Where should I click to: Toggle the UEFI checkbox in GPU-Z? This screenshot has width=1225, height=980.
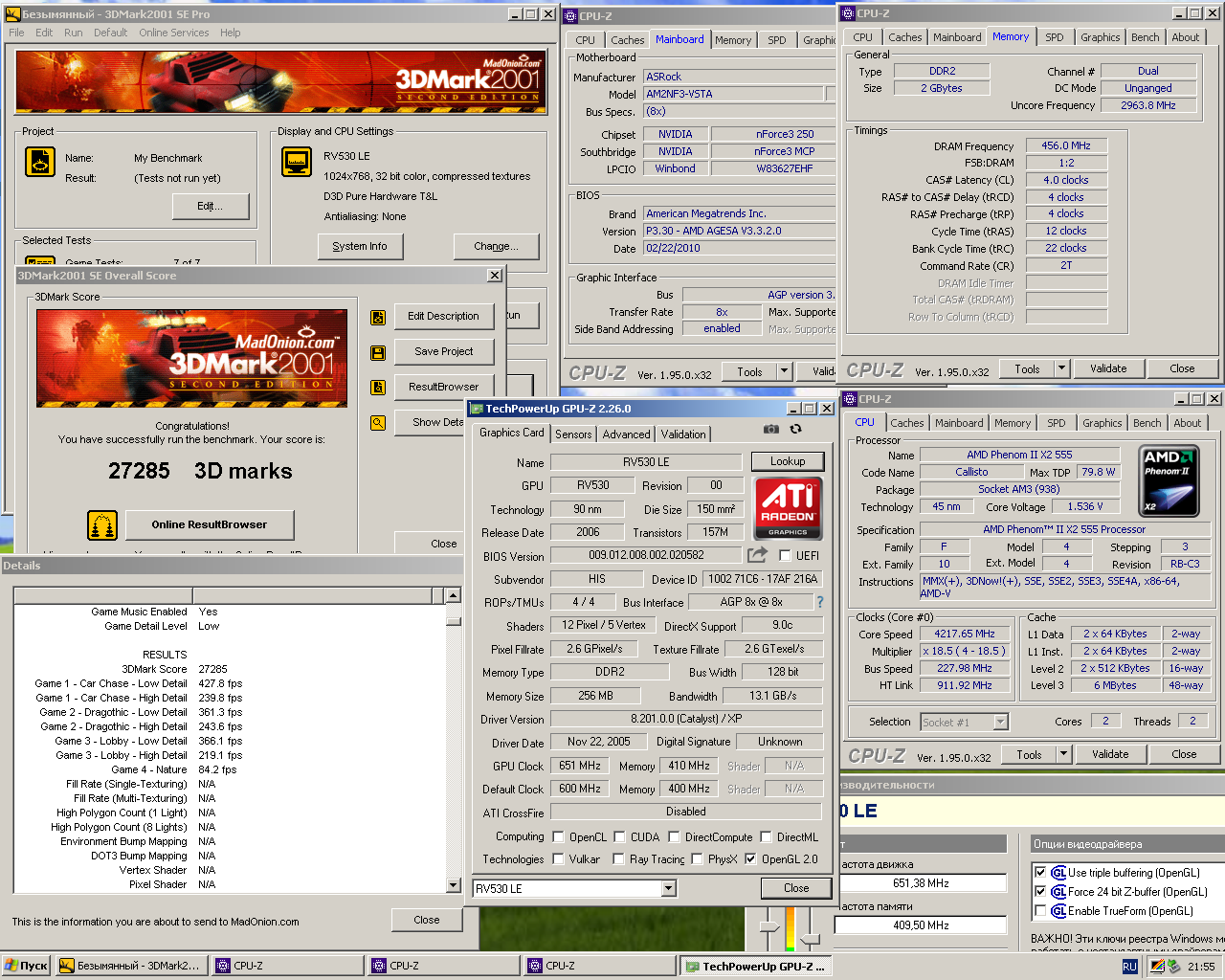[x=785, y=556]
